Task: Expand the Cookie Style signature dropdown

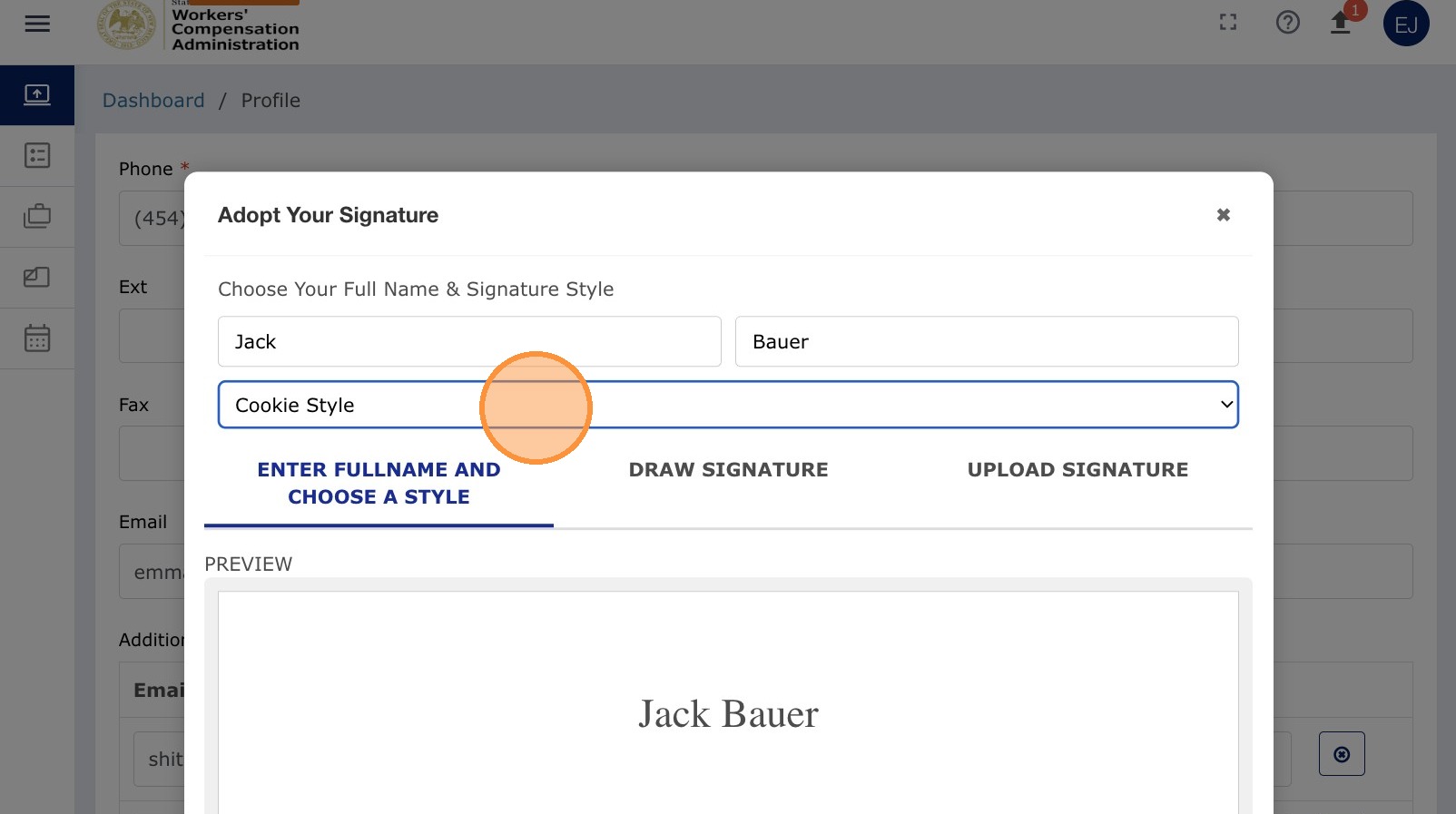Action: pos(728,405)
